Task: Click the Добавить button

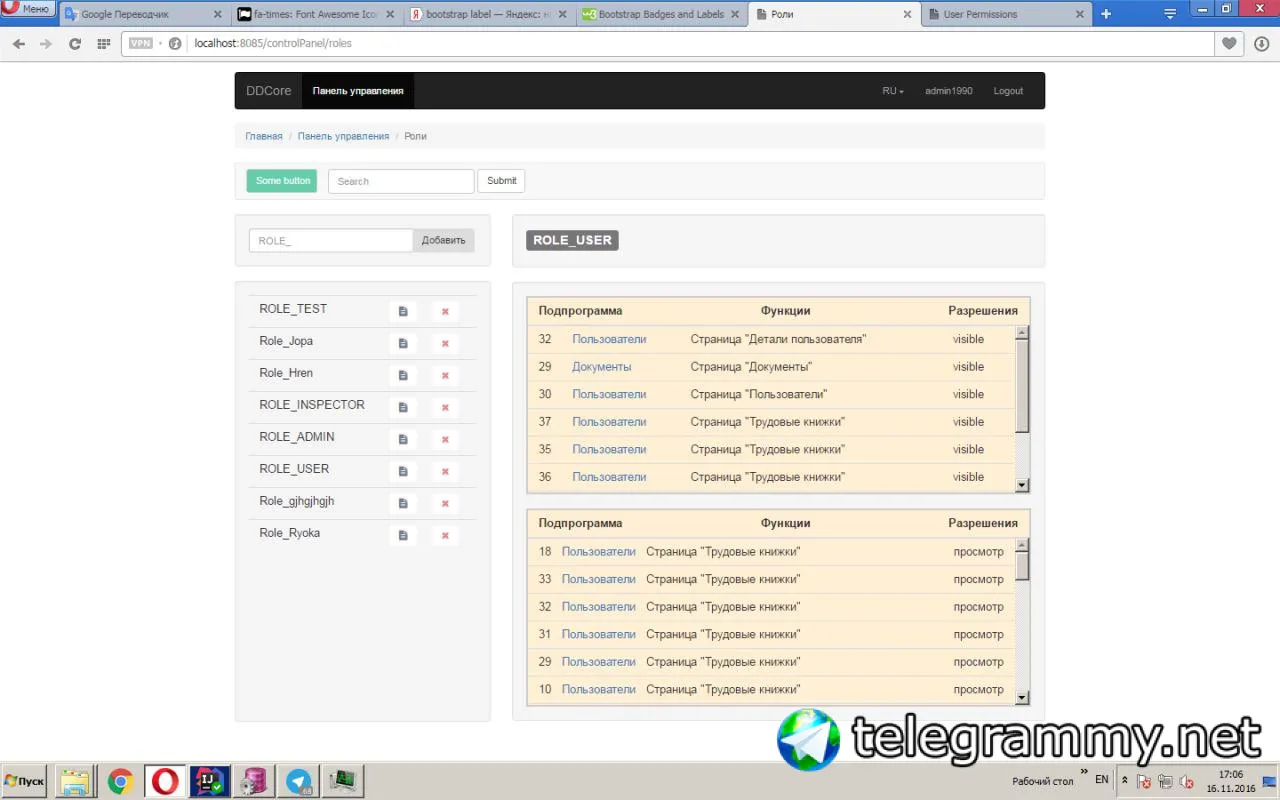Action: point(443,241)
